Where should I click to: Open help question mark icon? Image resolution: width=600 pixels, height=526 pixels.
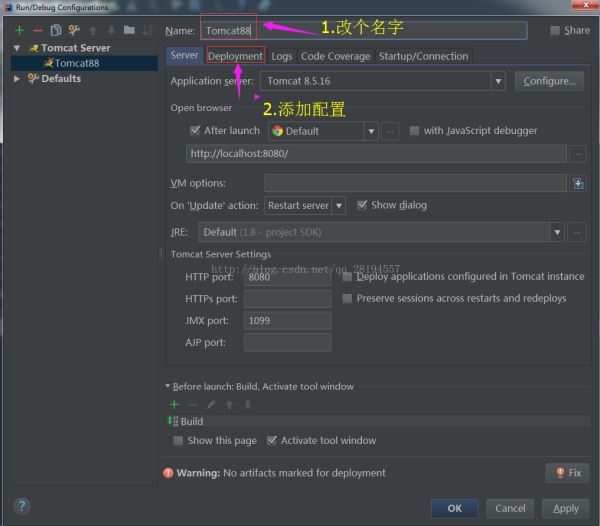(x=22, y=506)
